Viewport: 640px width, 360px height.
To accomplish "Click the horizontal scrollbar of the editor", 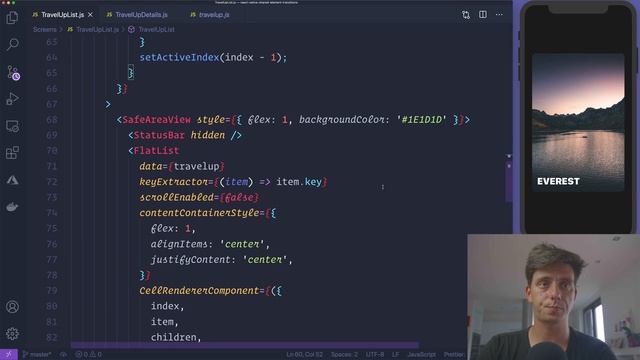I will coord(245,345).
